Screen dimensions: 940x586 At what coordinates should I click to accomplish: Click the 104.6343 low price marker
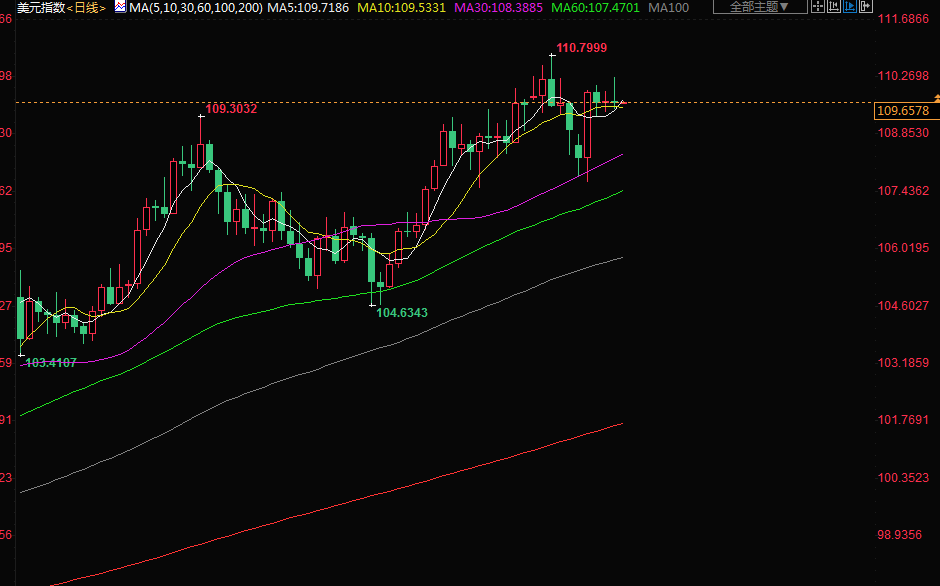point(402,313)
